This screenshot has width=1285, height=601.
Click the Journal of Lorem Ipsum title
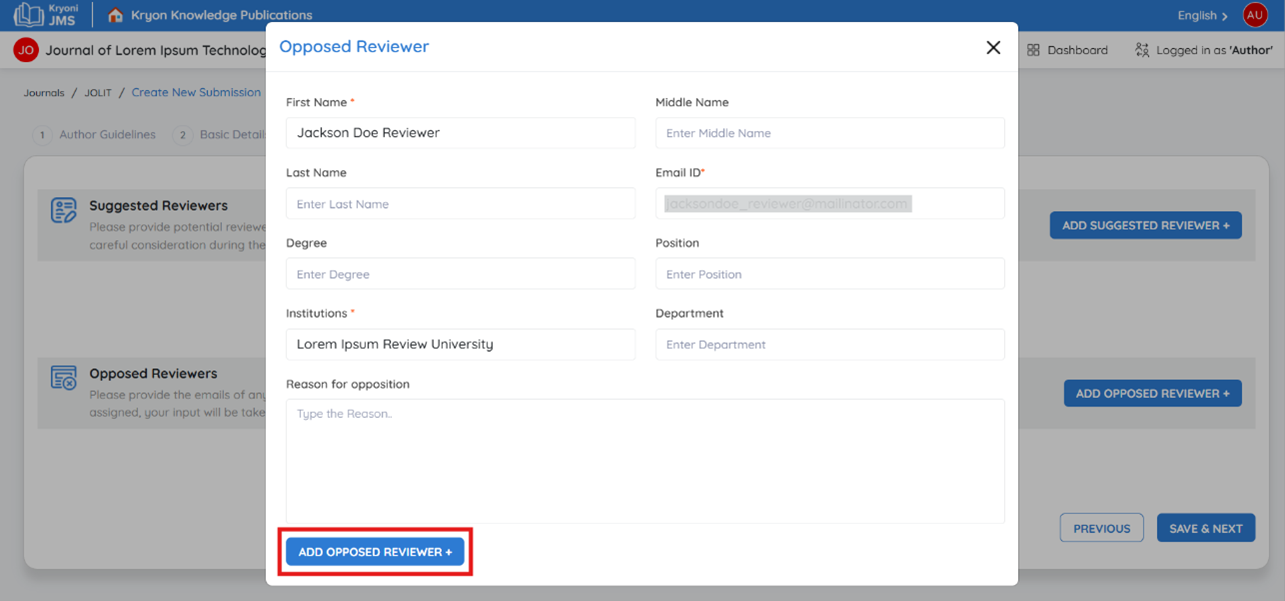coord(156,50)
